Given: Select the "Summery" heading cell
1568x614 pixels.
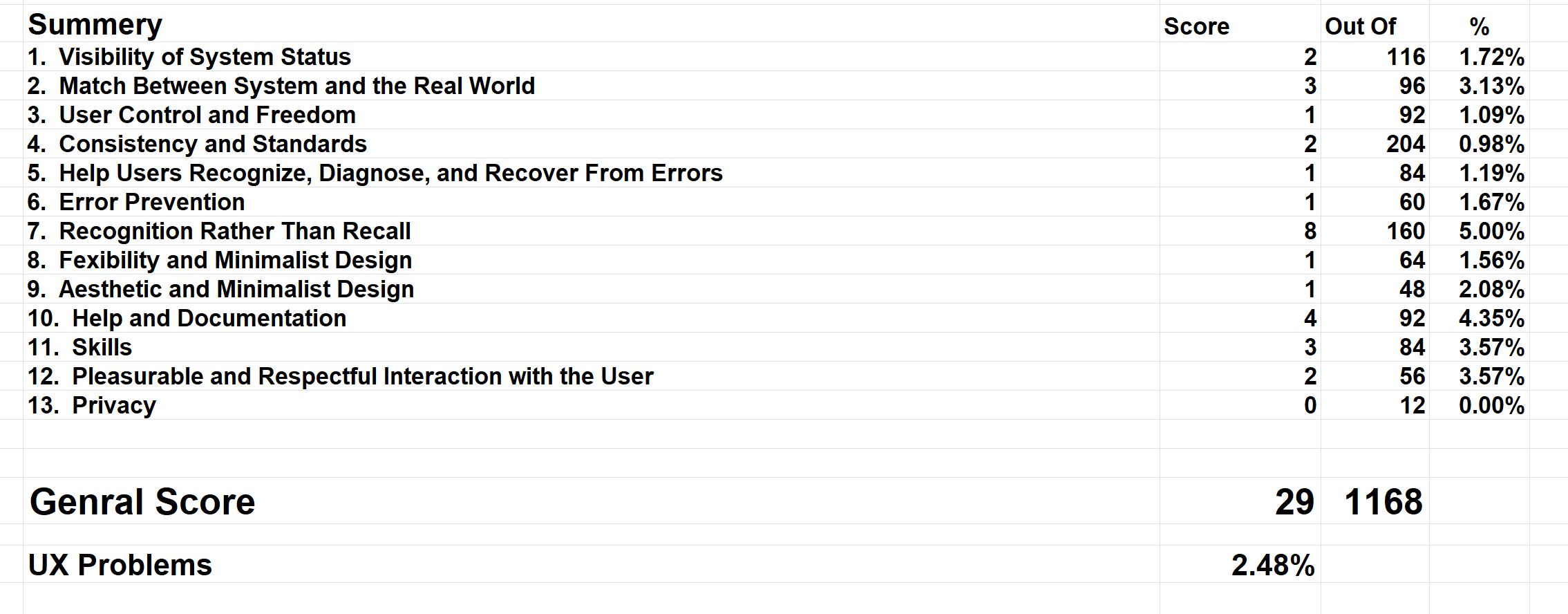Looking at the screenshot, I should click(x=95, y=25).
